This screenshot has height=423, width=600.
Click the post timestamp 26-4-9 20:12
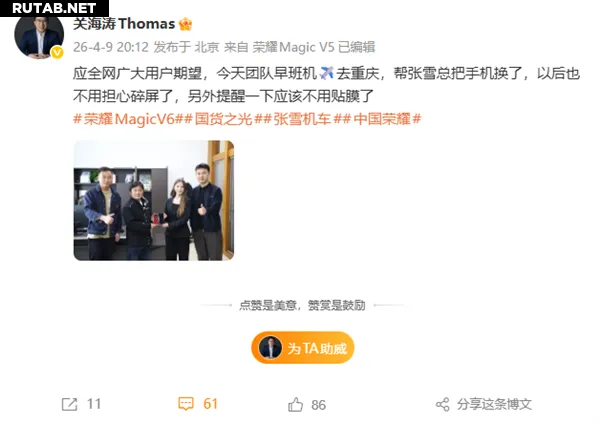[x=111, y=47]
